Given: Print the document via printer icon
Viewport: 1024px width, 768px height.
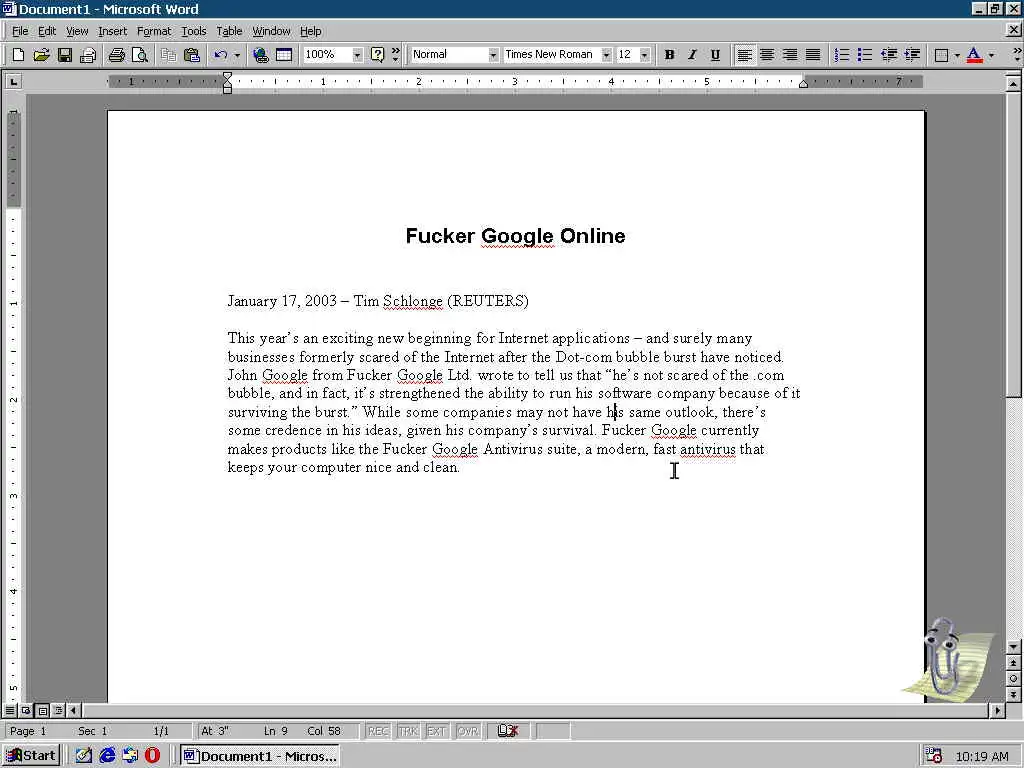Looking at the screenshot, I should 117,55.
